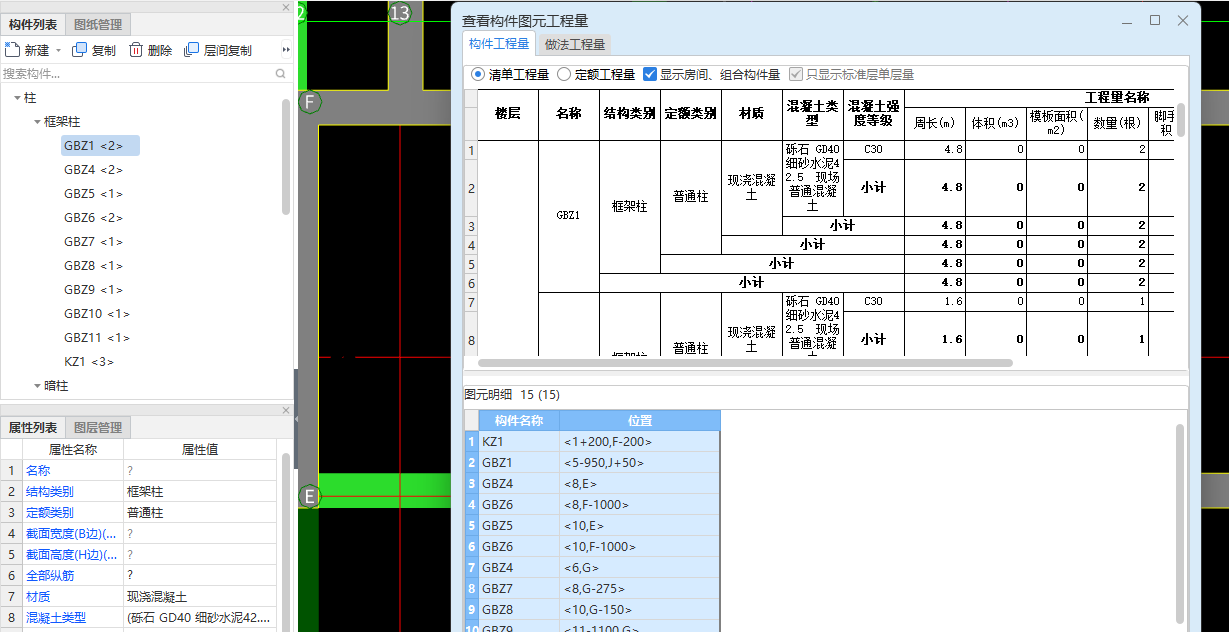Click the 材质 property value 现浇混凝土
The image size is (1229, 632).
click(157, 596)
